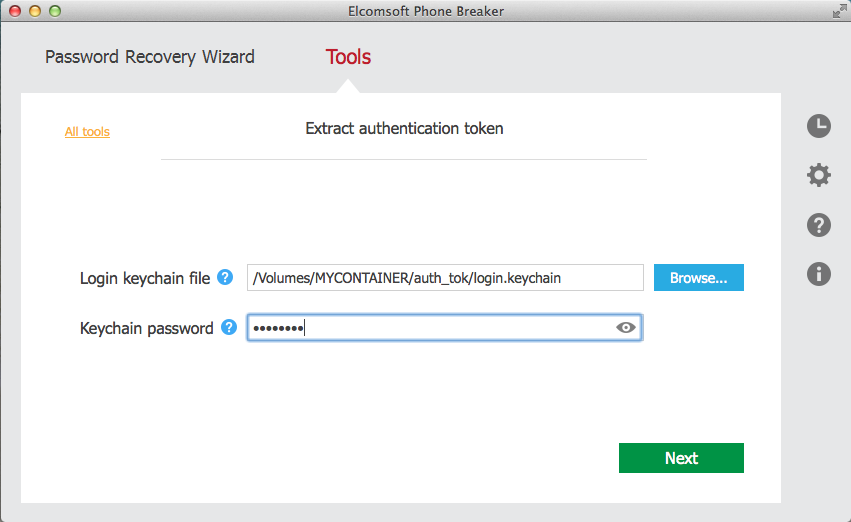This screenshot has height=522, width=851.
Task: Click inside the Keychain password field
Action: [x=430, y=327]
